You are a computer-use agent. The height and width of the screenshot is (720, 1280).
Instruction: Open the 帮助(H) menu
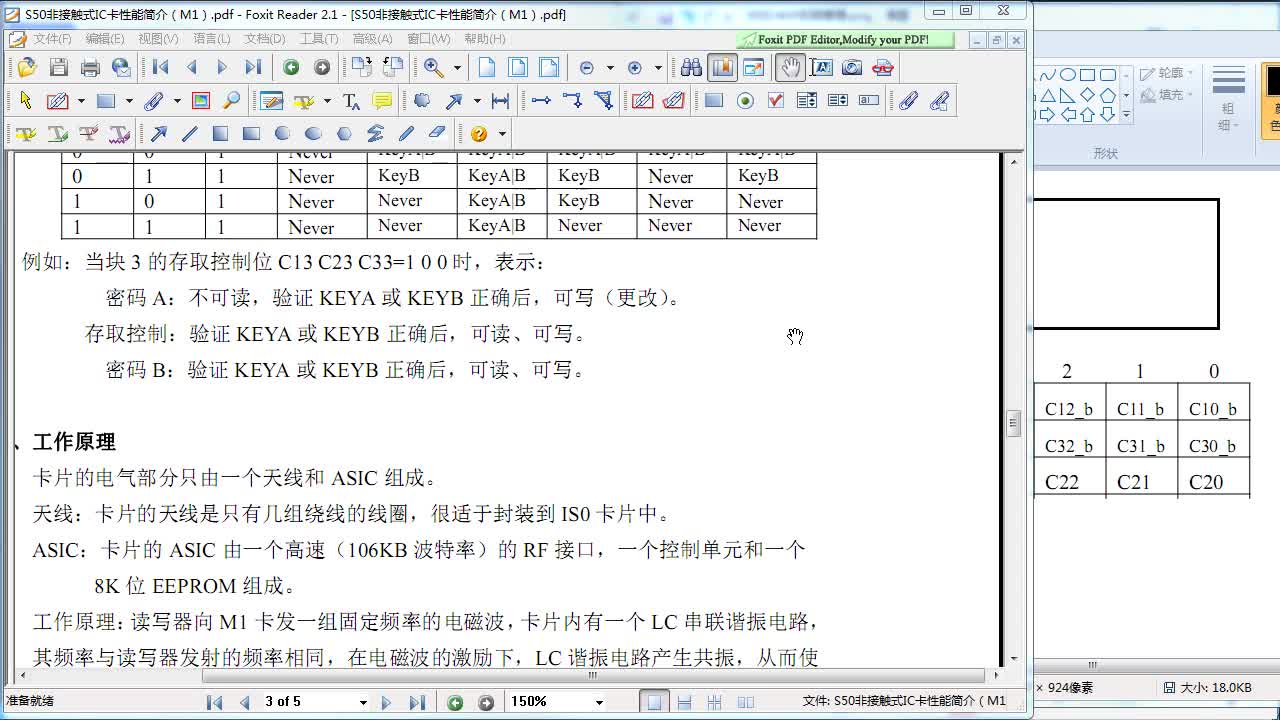[x=485, y=39]
